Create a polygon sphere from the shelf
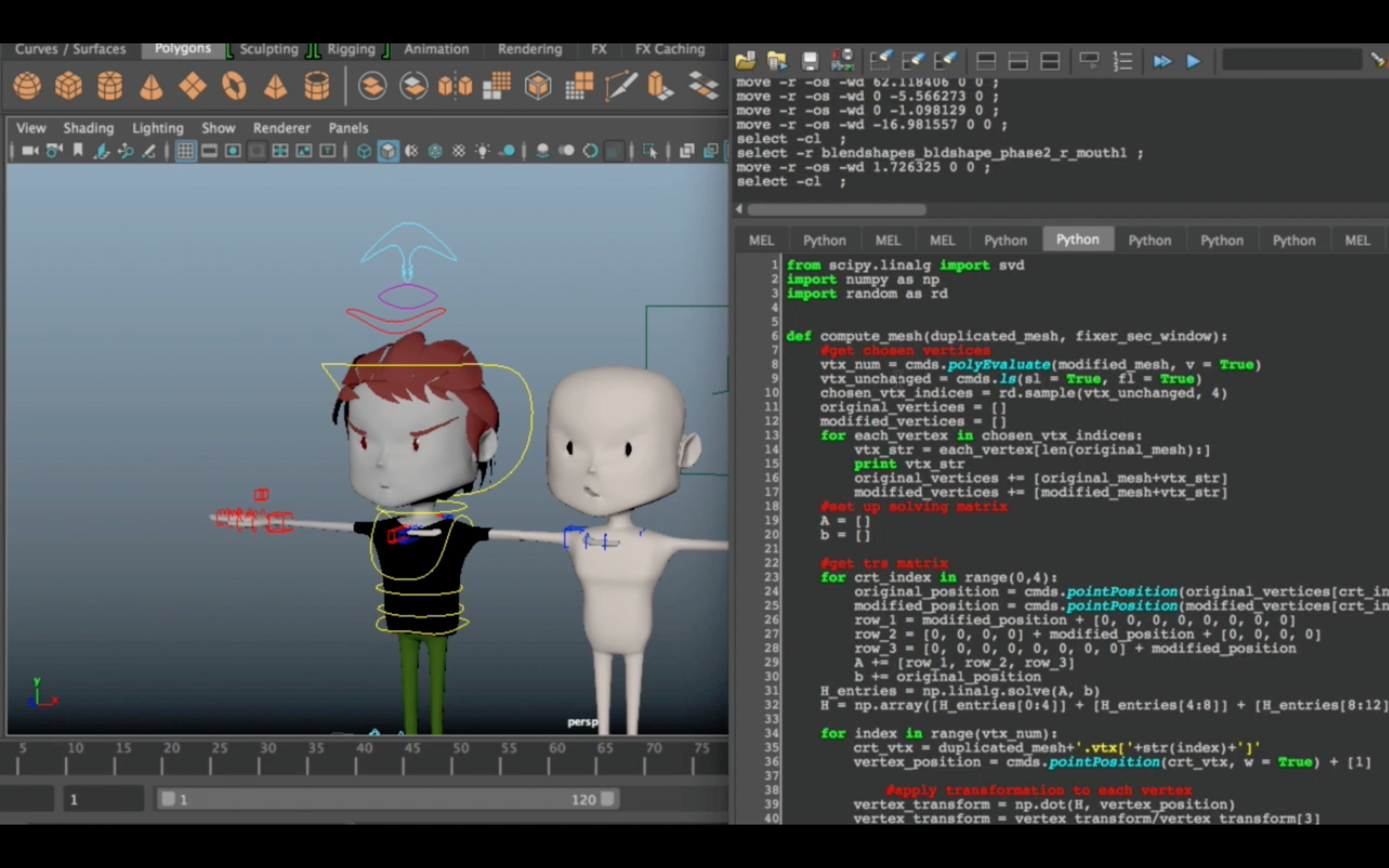 pyautogui.click(x=27, y=86)
